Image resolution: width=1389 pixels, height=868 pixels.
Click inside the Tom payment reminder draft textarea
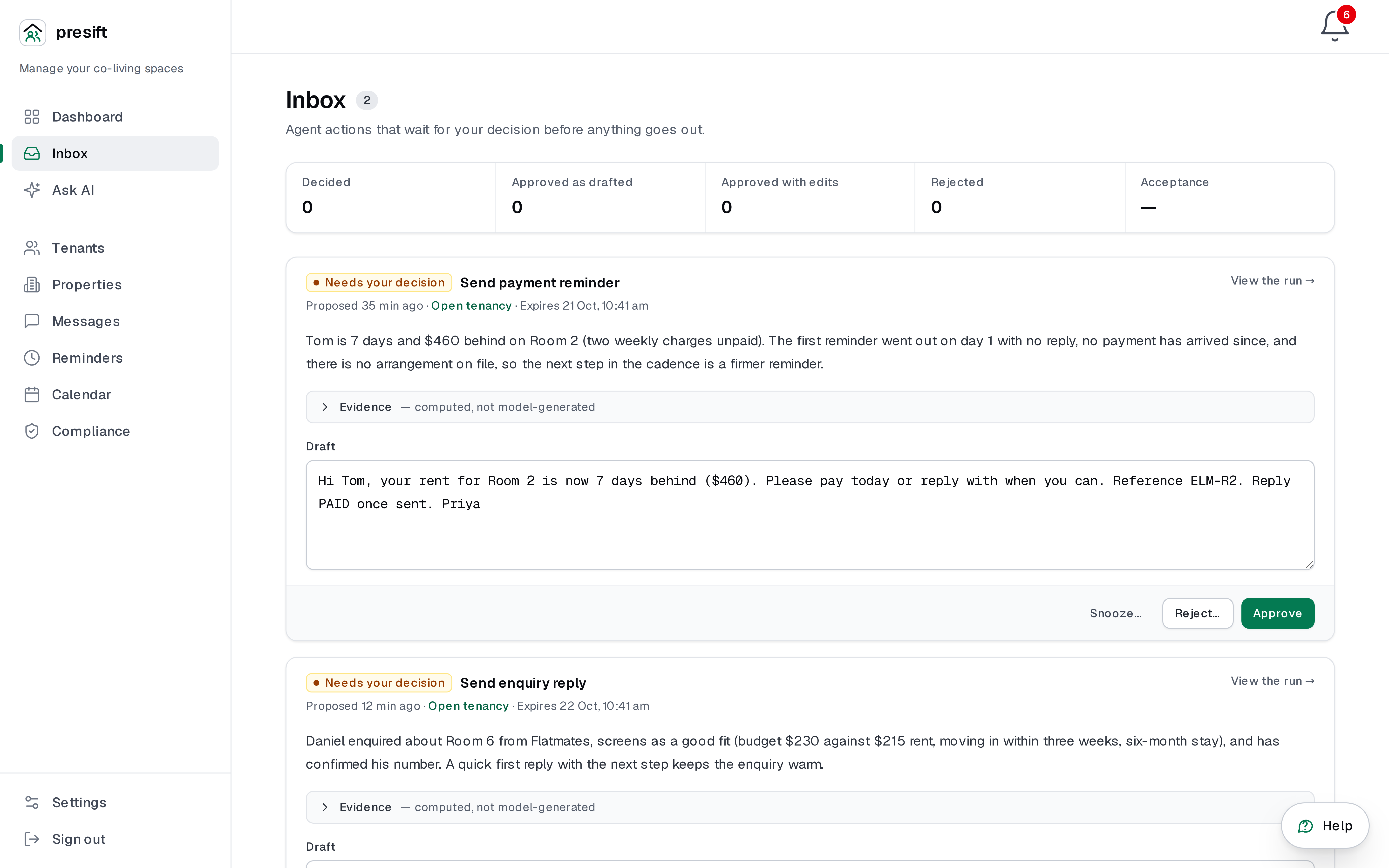click(810, 515)
